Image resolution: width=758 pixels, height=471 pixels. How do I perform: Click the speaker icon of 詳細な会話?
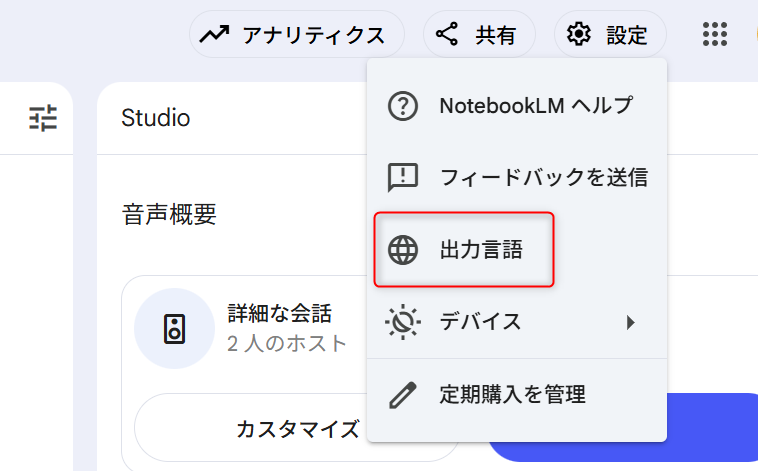tap(175, 329)
